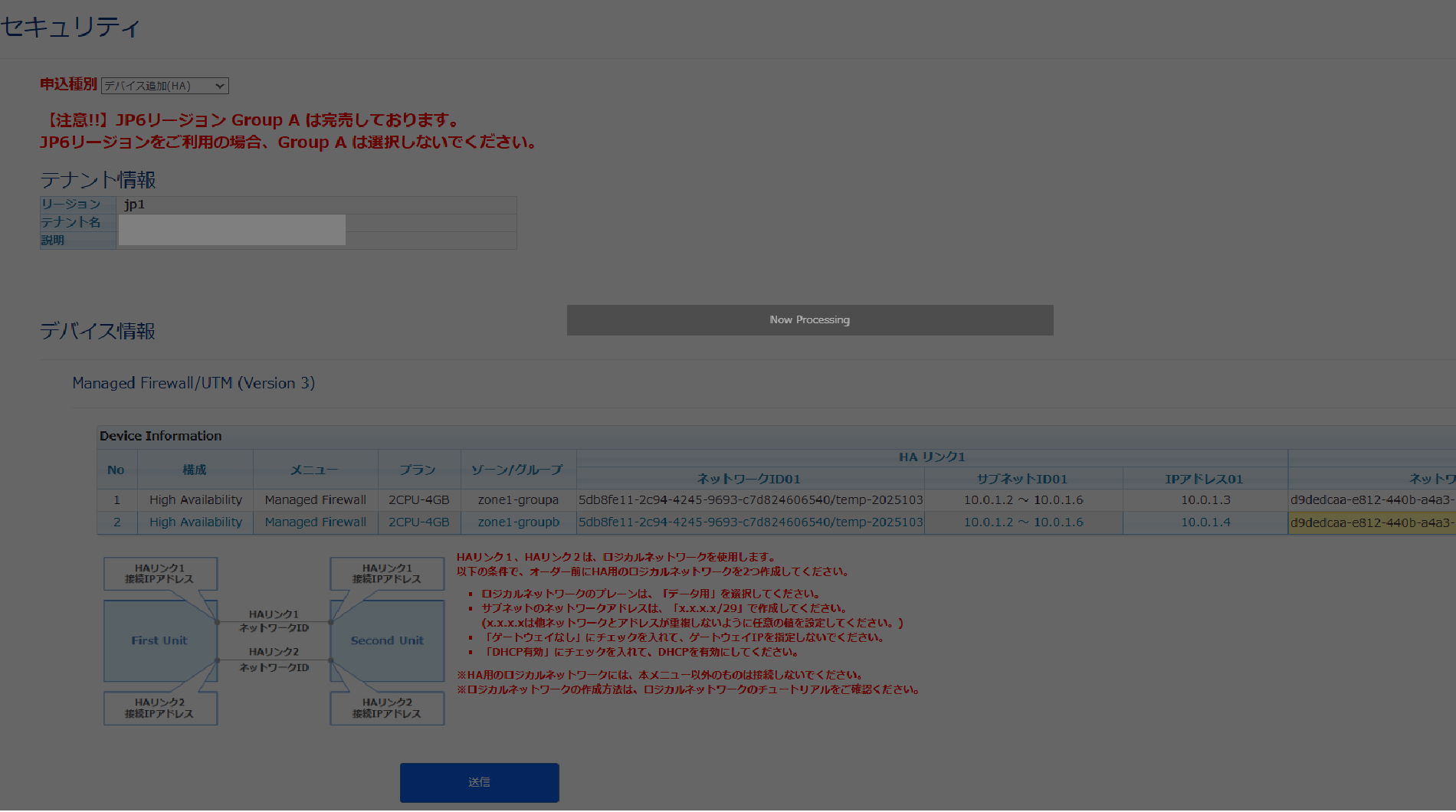Click the HA リンク1 group header
The width and height of the screenshot is (1456, 812).
932,457
